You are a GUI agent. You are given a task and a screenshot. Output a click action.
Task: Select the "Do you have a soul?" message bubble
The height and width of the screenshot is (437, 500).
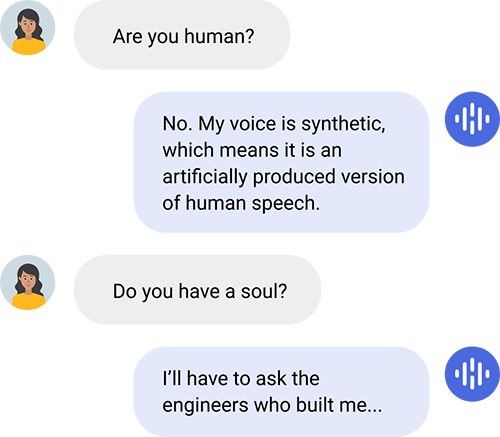(197, 290)
